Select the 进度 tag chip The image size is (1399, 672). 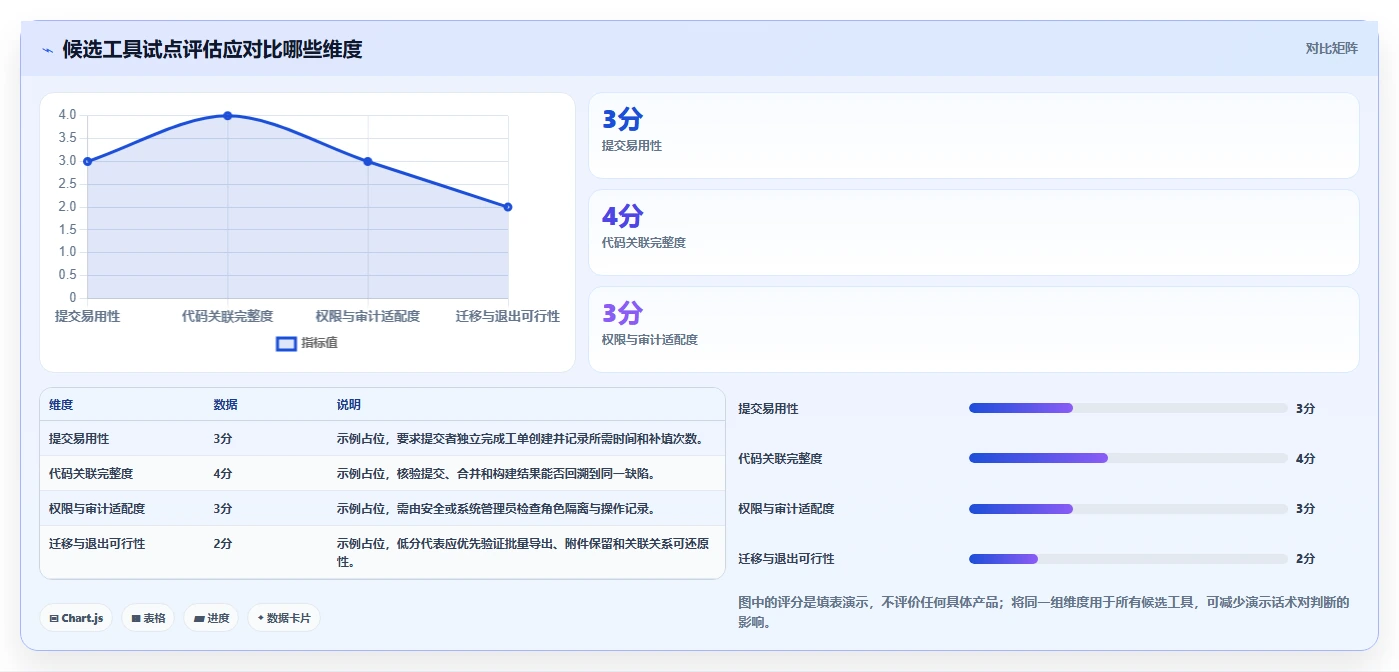(211, 618)
